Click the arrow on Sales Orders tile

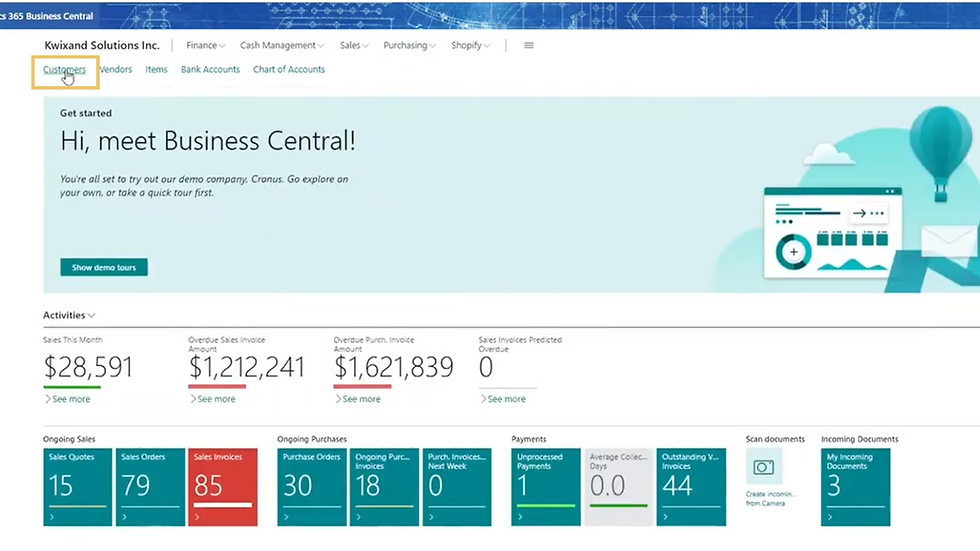tap(124, 517)
